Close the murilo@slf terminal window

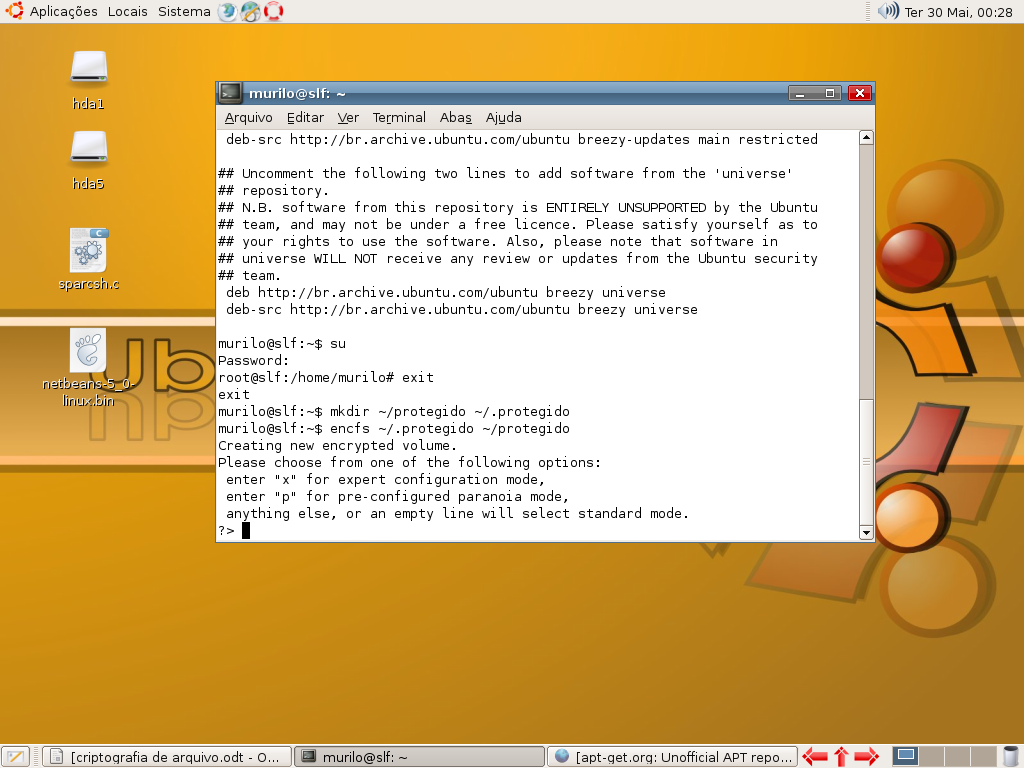pyautogui.click(x=860, y=93)
